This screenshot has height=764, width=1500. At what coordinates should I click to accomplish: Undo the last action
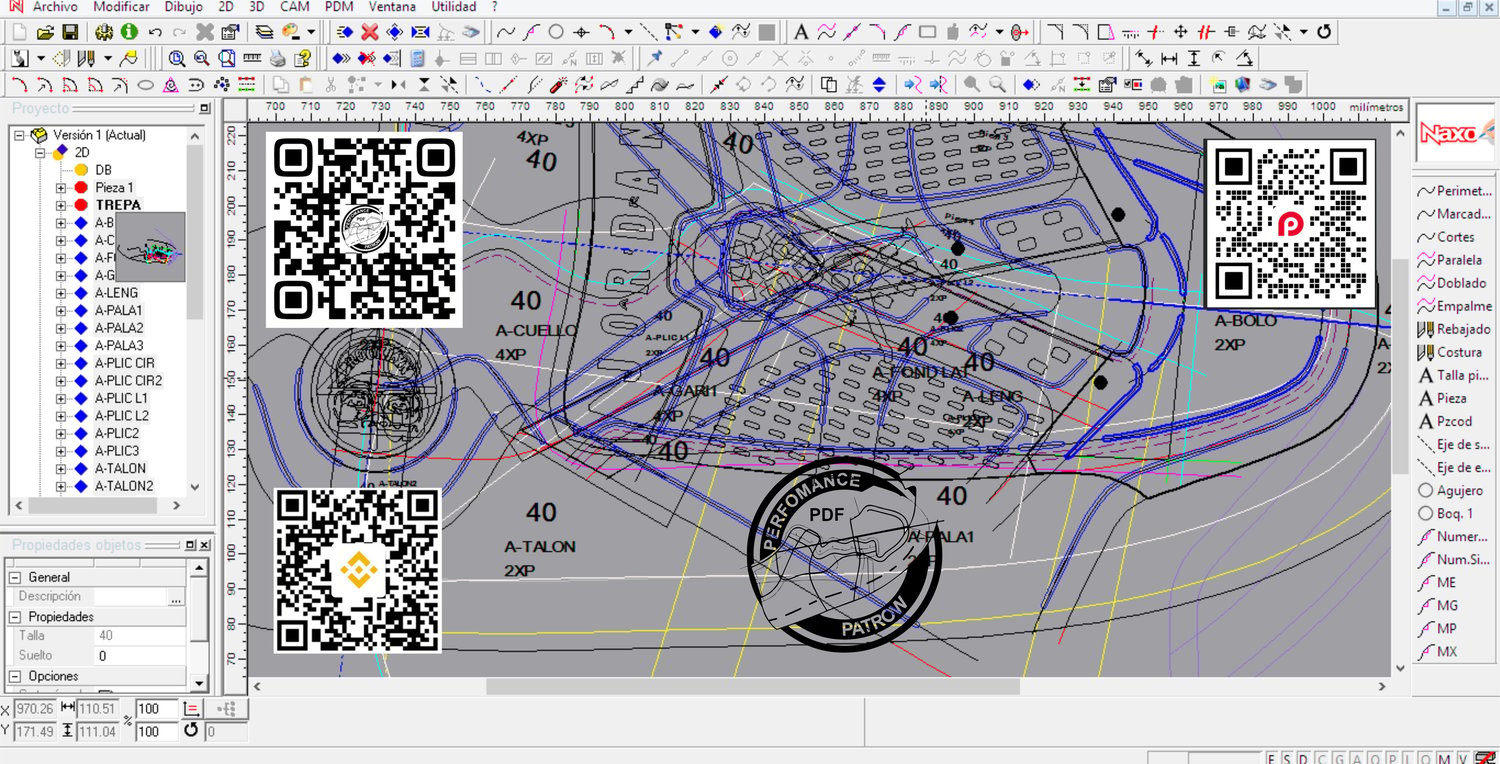coord(155,32)
